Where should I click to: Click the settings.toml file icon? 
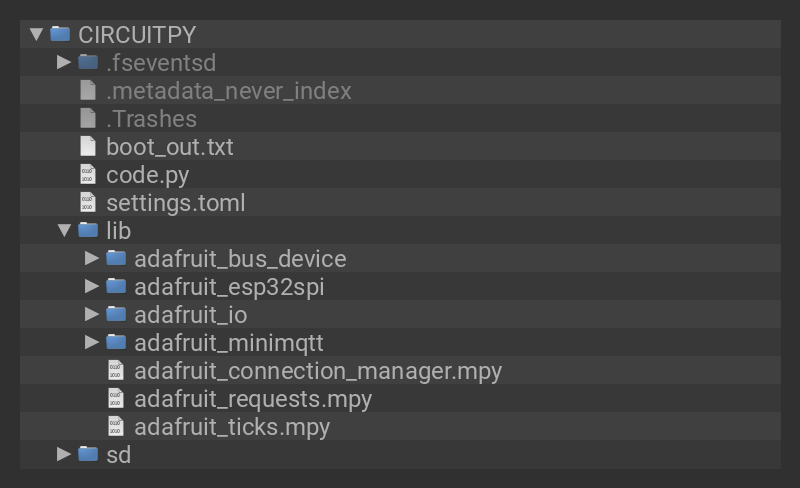coord(88,202)
